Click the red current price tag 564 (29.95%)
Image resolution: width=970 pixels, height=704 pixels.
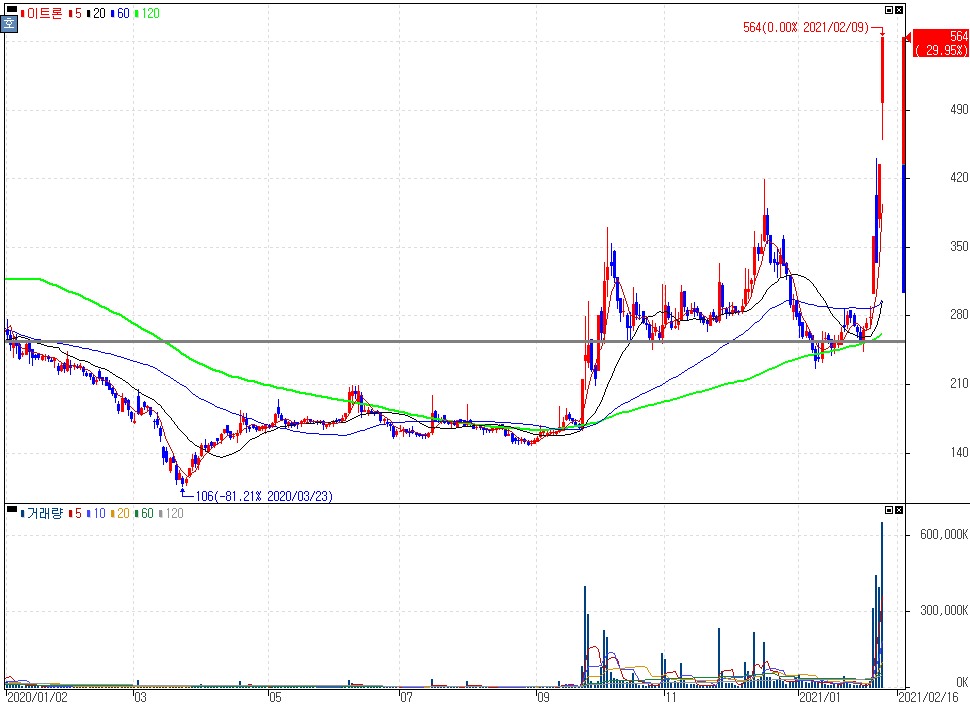tap(940, 43)
